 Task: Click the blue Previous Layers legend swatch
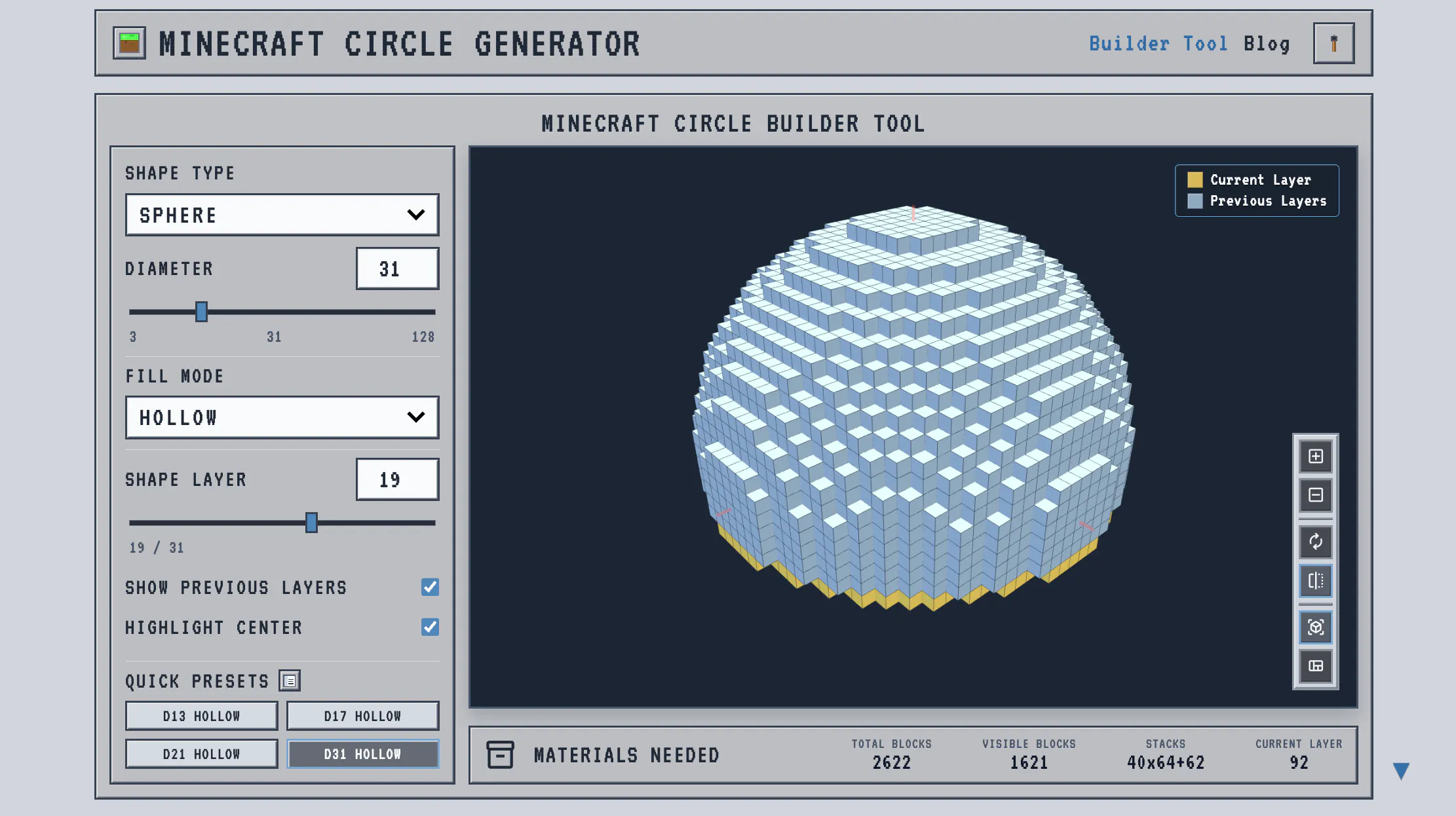tap(1195, 201)
